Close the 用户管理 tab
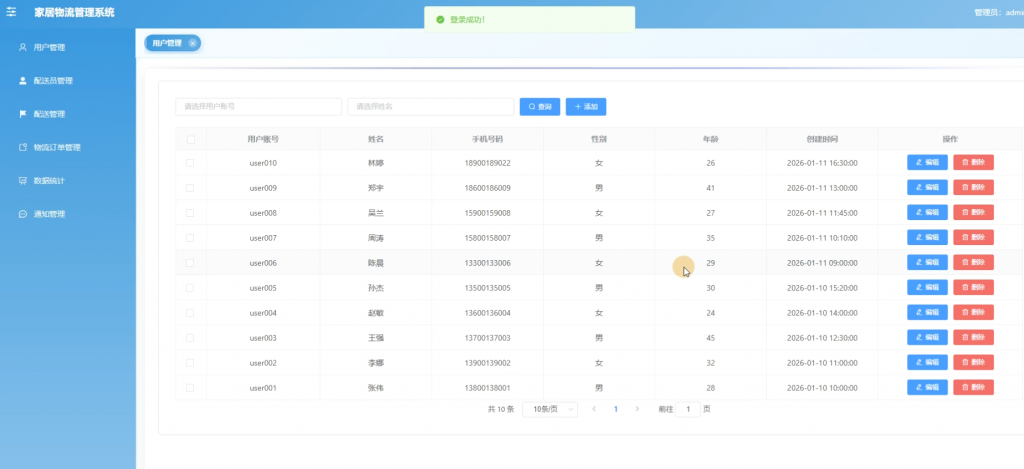This screenshot has width=1024, height=469. [x=192, y=43]
